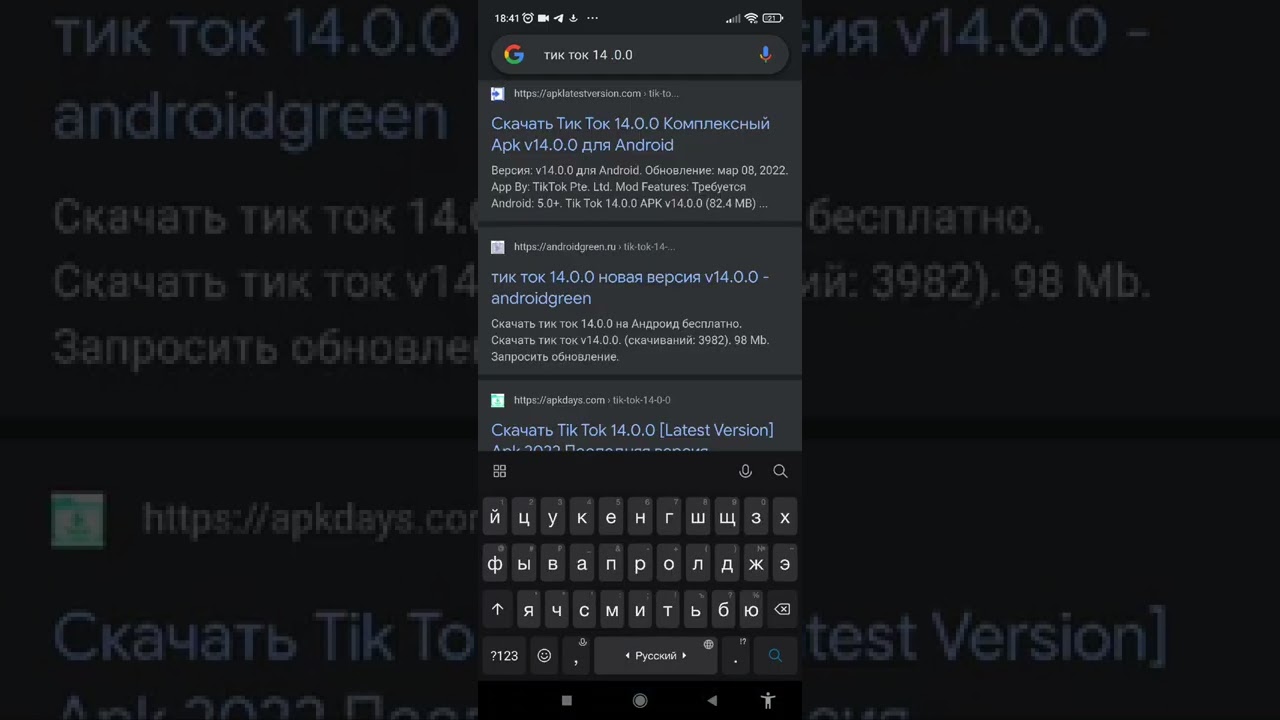Open the emoji smiley keyboard

coord(544,656)
